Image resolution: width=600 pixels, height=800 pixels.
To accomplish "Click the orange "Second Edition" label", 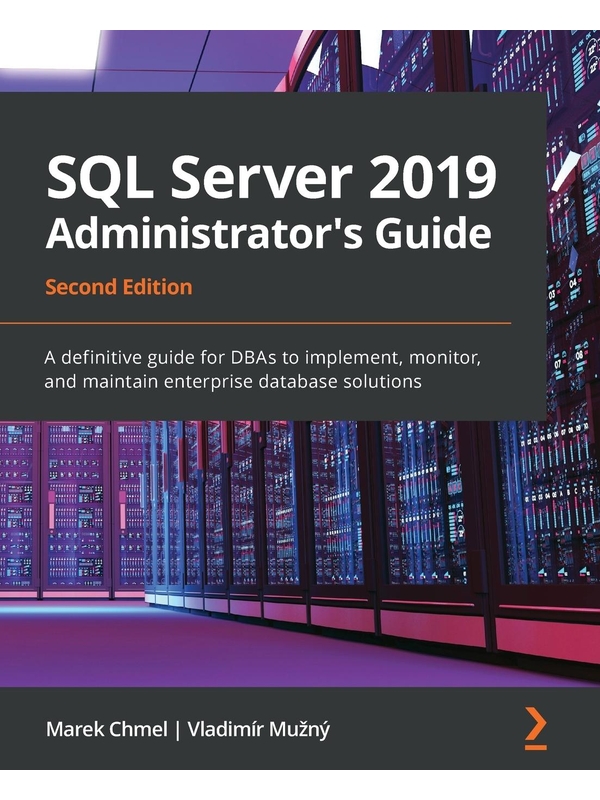I will coord(119,287).
